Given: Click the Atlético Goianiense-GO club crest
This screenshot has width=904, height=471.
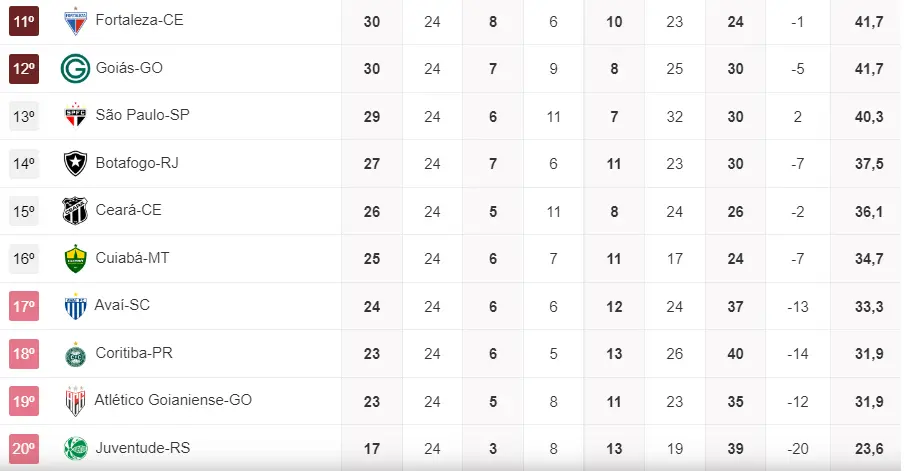Looking at the screenshot, I should tap(75, 401).
